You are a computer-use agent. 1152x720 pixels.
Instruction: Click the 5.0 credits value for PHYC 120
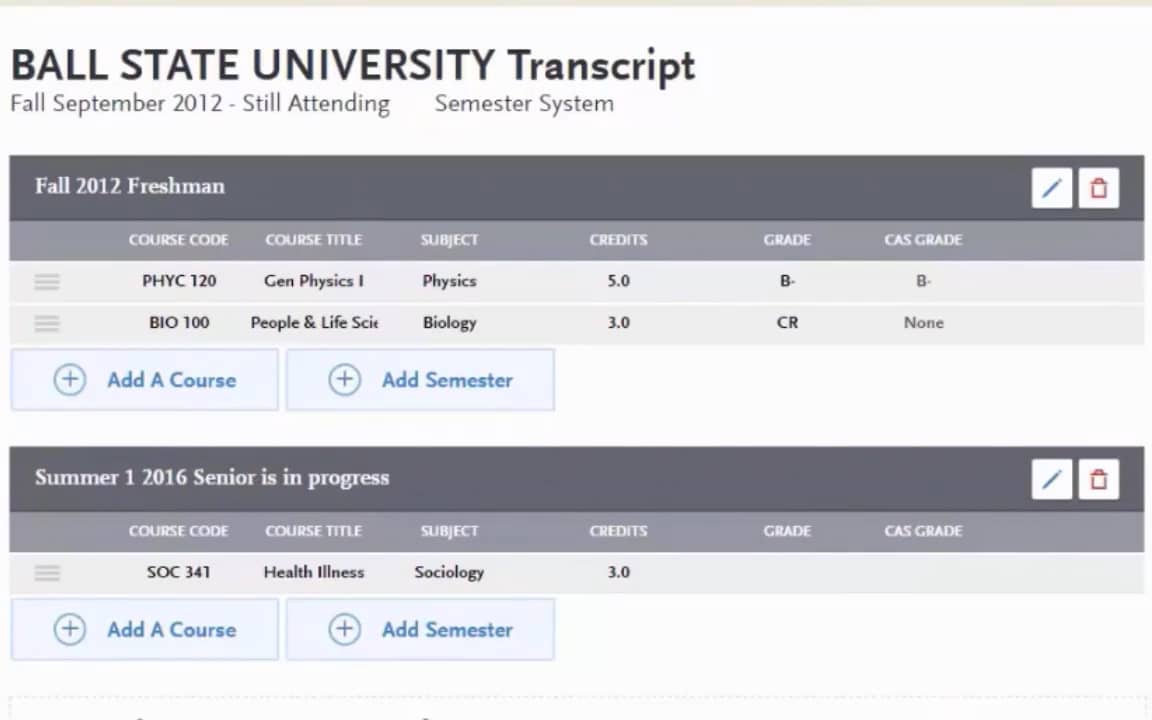(618, 281)
